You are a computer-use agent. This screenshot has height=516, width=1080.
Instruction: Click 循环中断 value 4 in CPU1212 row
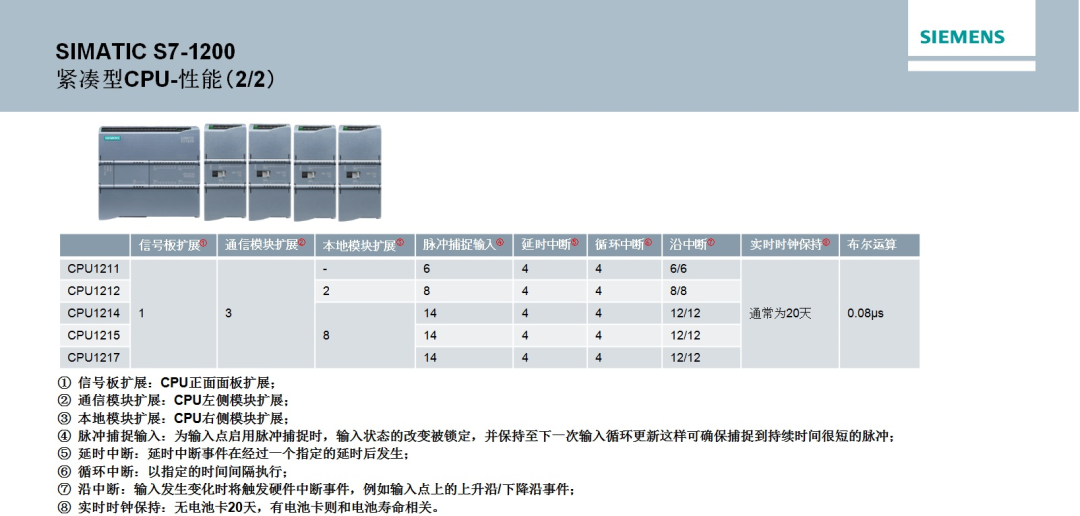click(x=599, y=291)
